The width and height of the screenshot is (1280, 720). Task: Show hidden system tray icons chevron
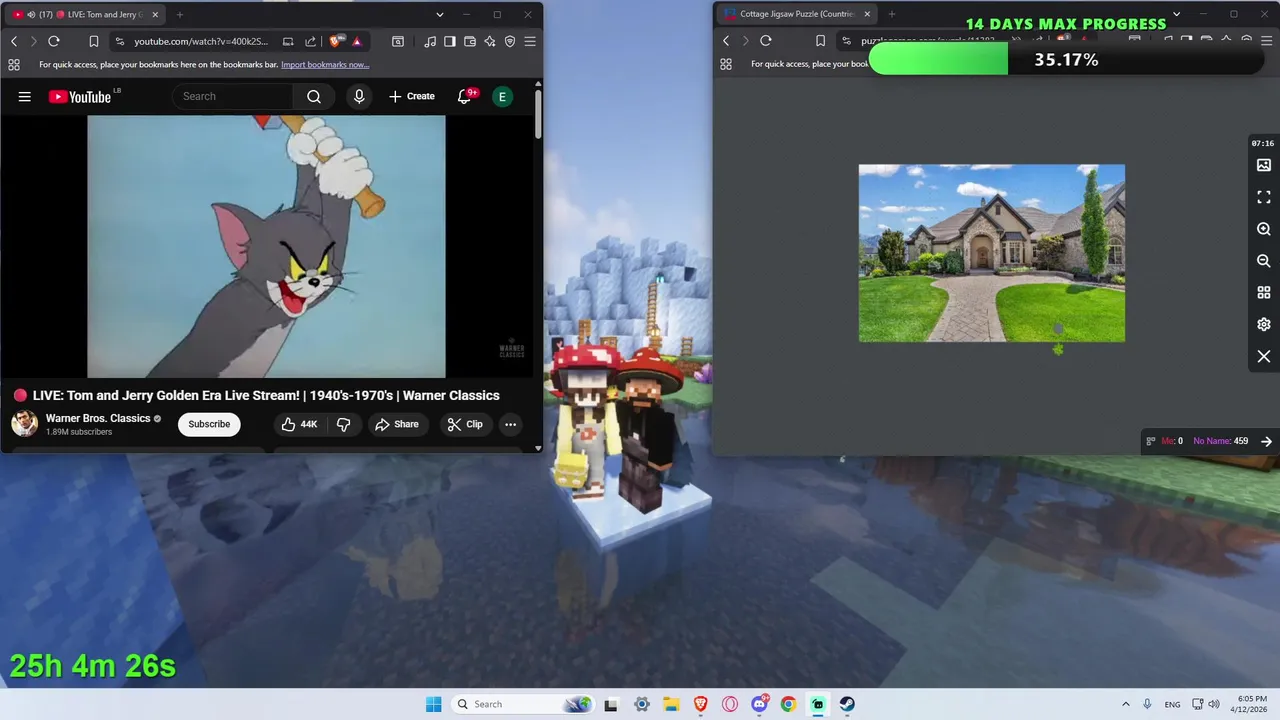click(x=1125, y=704)
